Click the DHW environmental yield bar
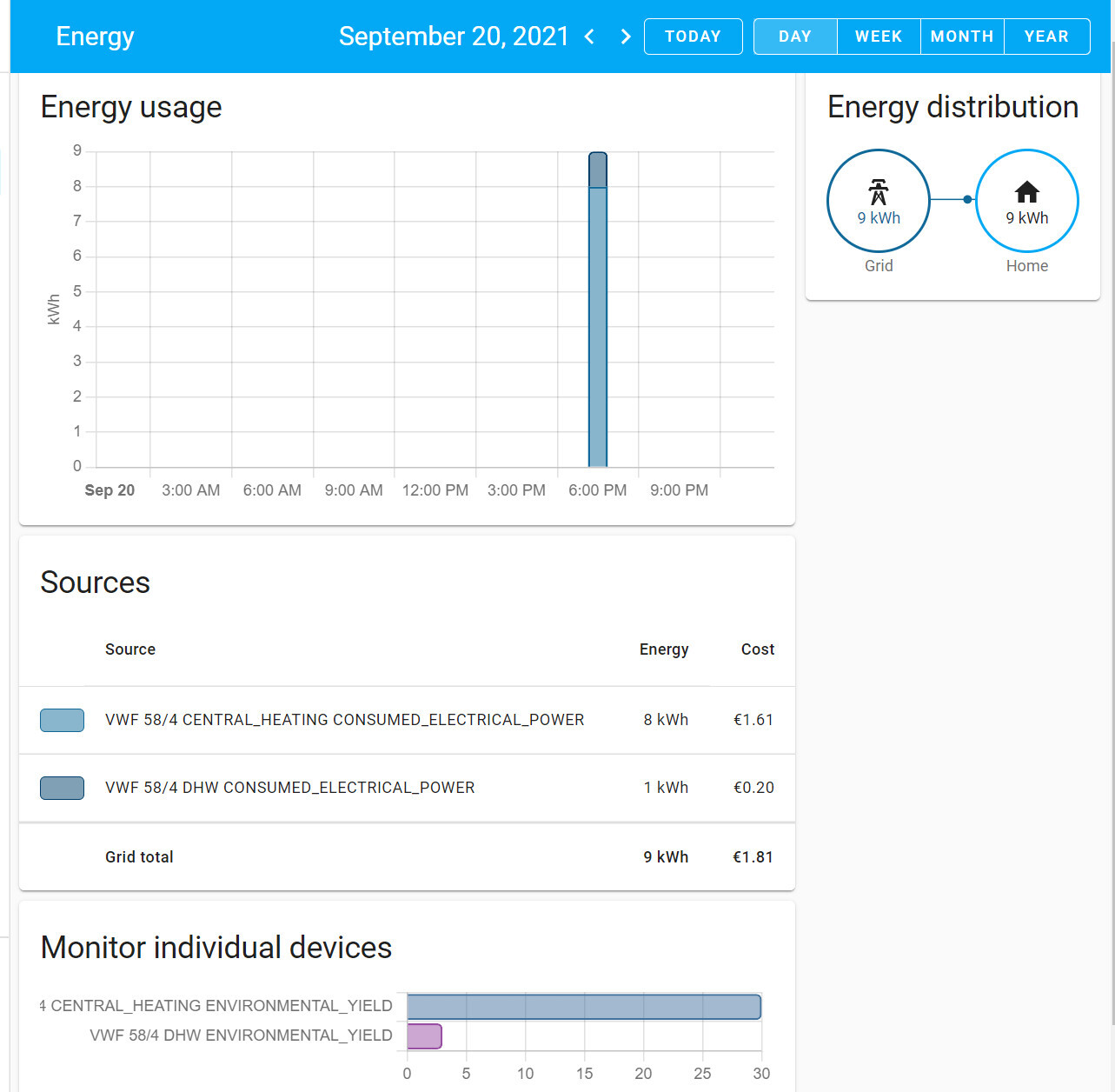This screenshot has width=1115, height=1092. (424, 1036)
